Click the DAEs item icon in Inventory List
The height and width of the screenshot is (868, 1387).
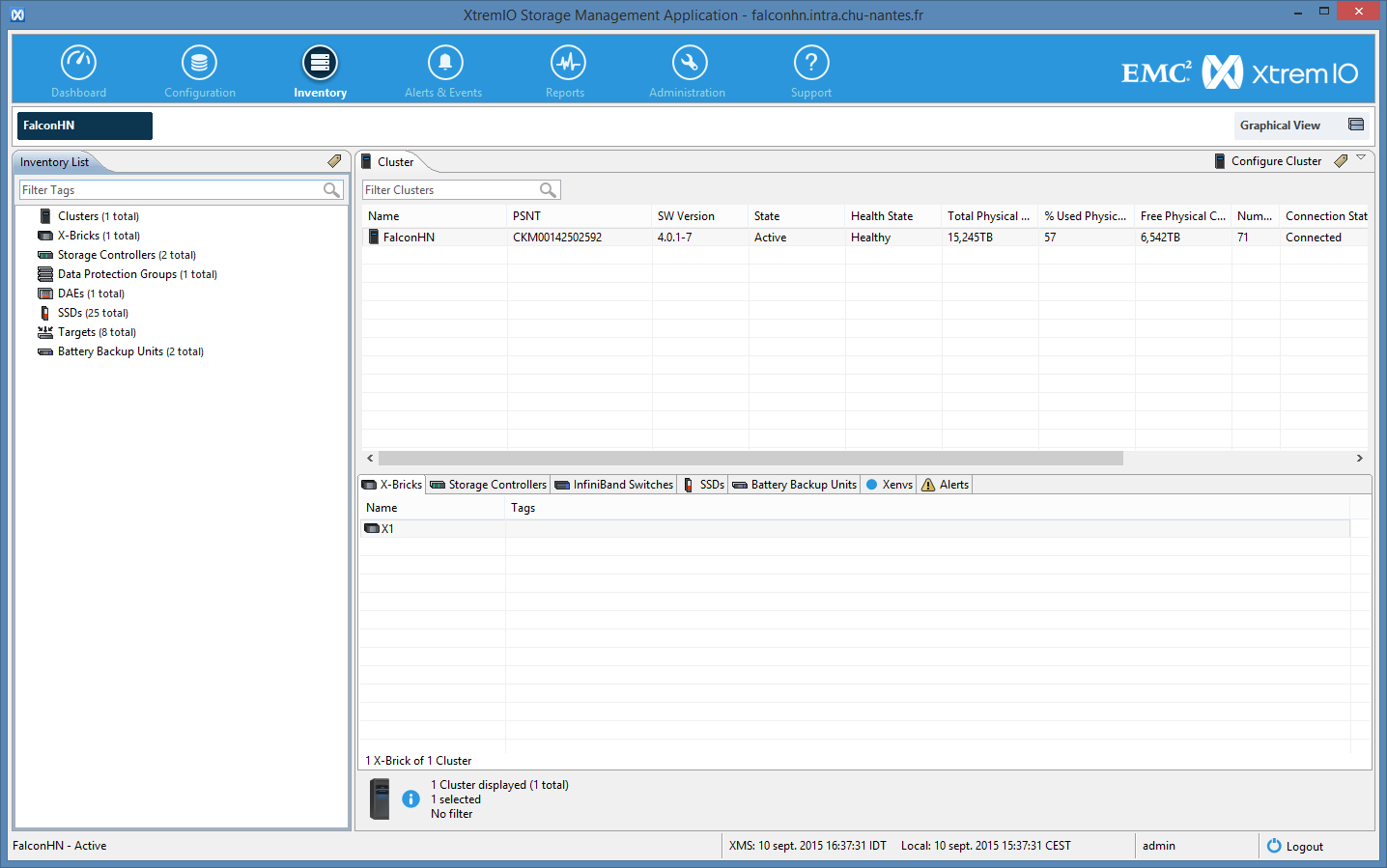[x=45, y=294]
